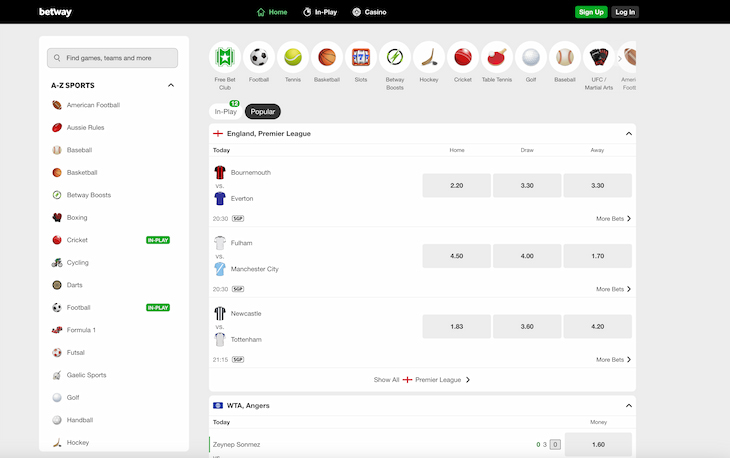730x458 pixels.
Task: Open the Free Bet Club icon
Action: (225, 57)
